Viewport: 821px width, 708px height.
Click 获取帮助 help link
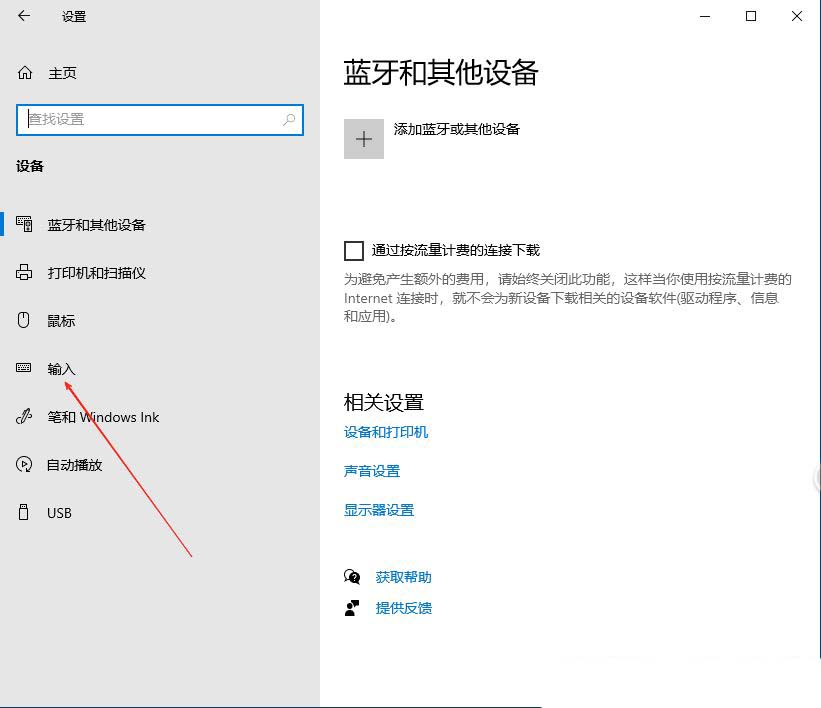coord(403,577)
